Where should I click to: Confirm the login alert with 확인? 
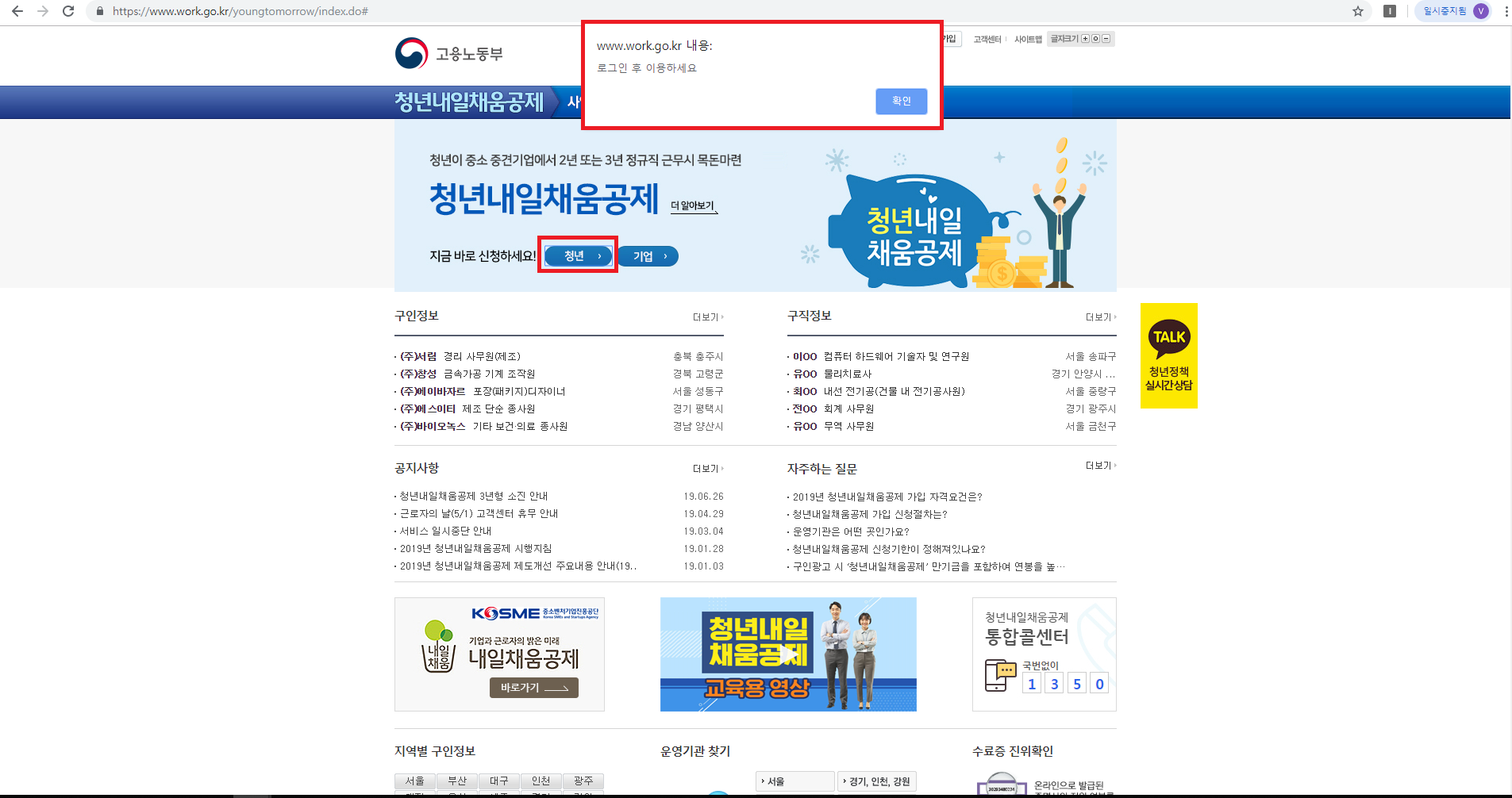coord(901,101)
